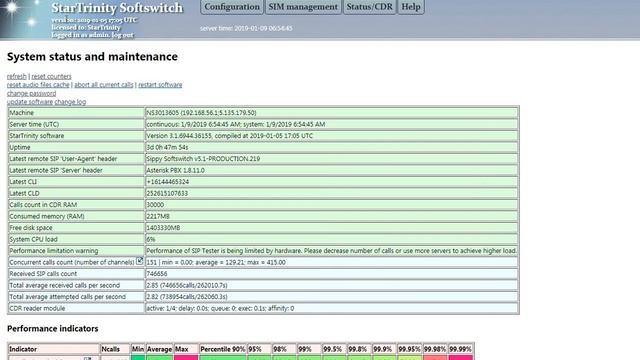
Task: Select Performance limitation warning message text
Action: (x=332, y=251)
